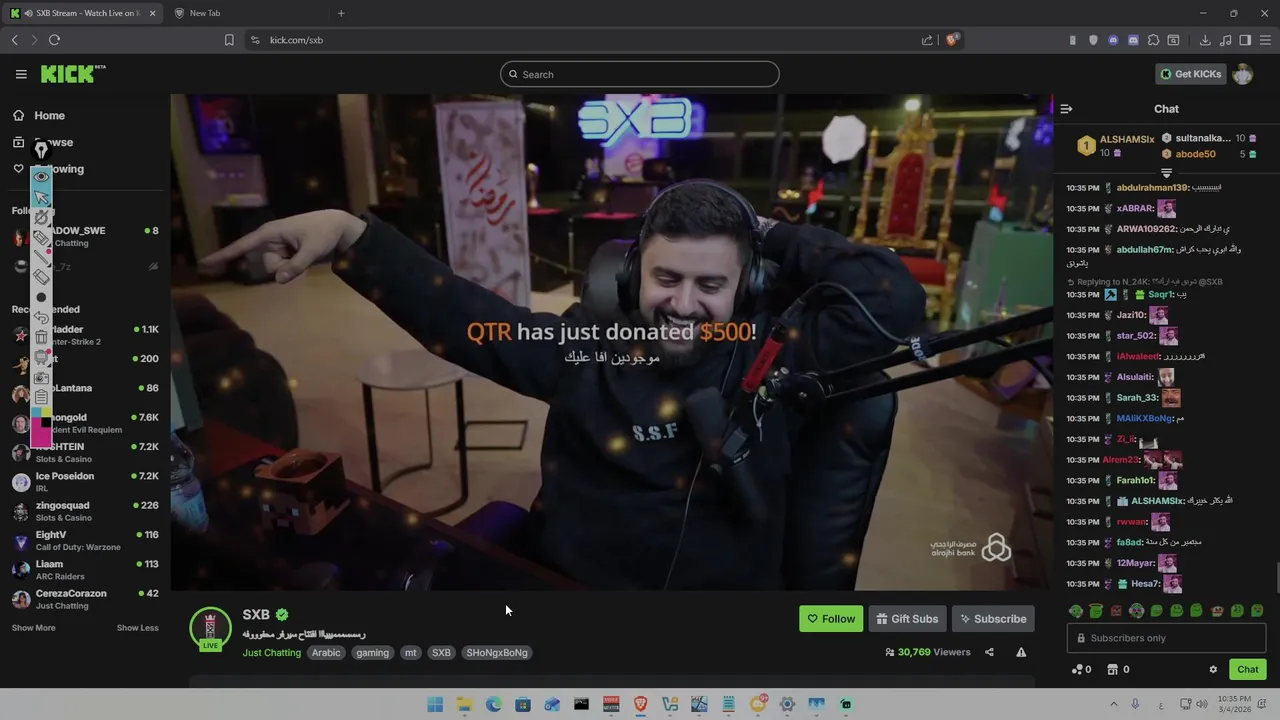
Task: Select the eraser annotation tool
Action: 41,277
